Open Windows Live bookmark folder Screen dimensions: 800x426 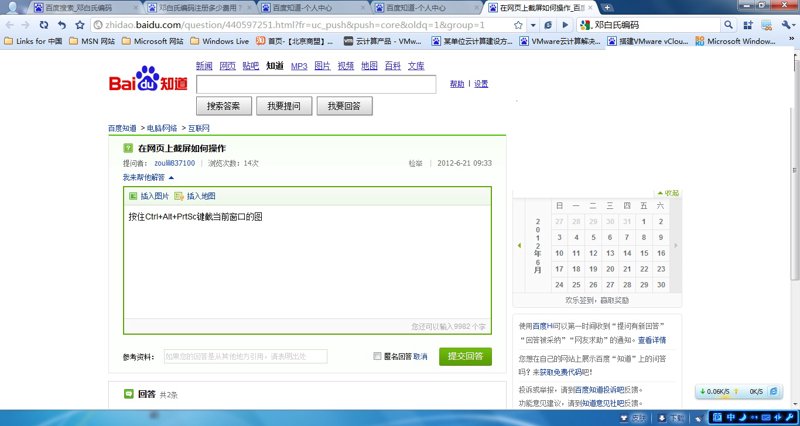tap(219, 41)
